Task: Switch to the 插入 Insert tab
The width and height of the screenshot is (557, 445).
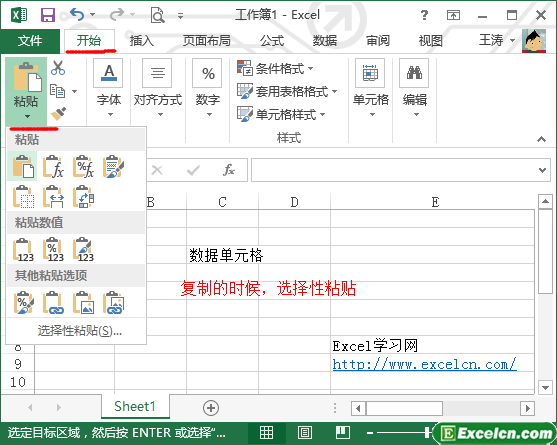Action: 142,40
